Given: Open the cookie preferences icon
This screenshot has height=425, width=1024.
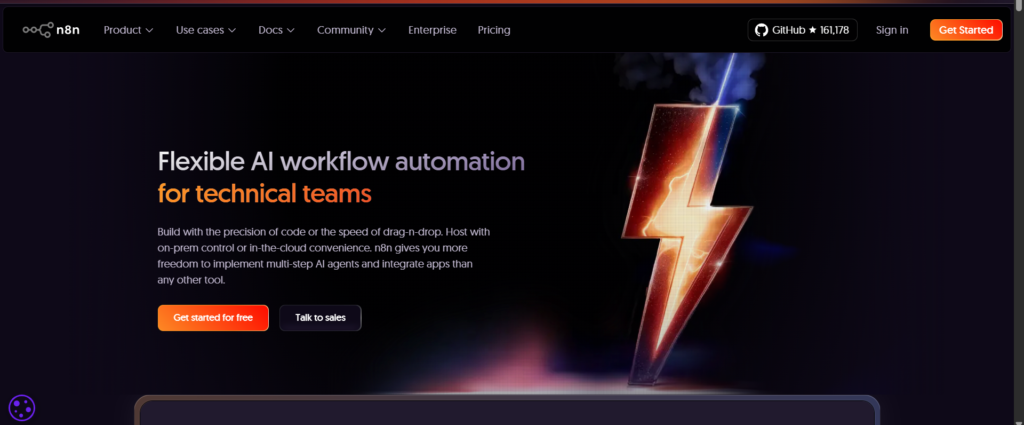Looking at the screenshot, I should click(22, 407).
